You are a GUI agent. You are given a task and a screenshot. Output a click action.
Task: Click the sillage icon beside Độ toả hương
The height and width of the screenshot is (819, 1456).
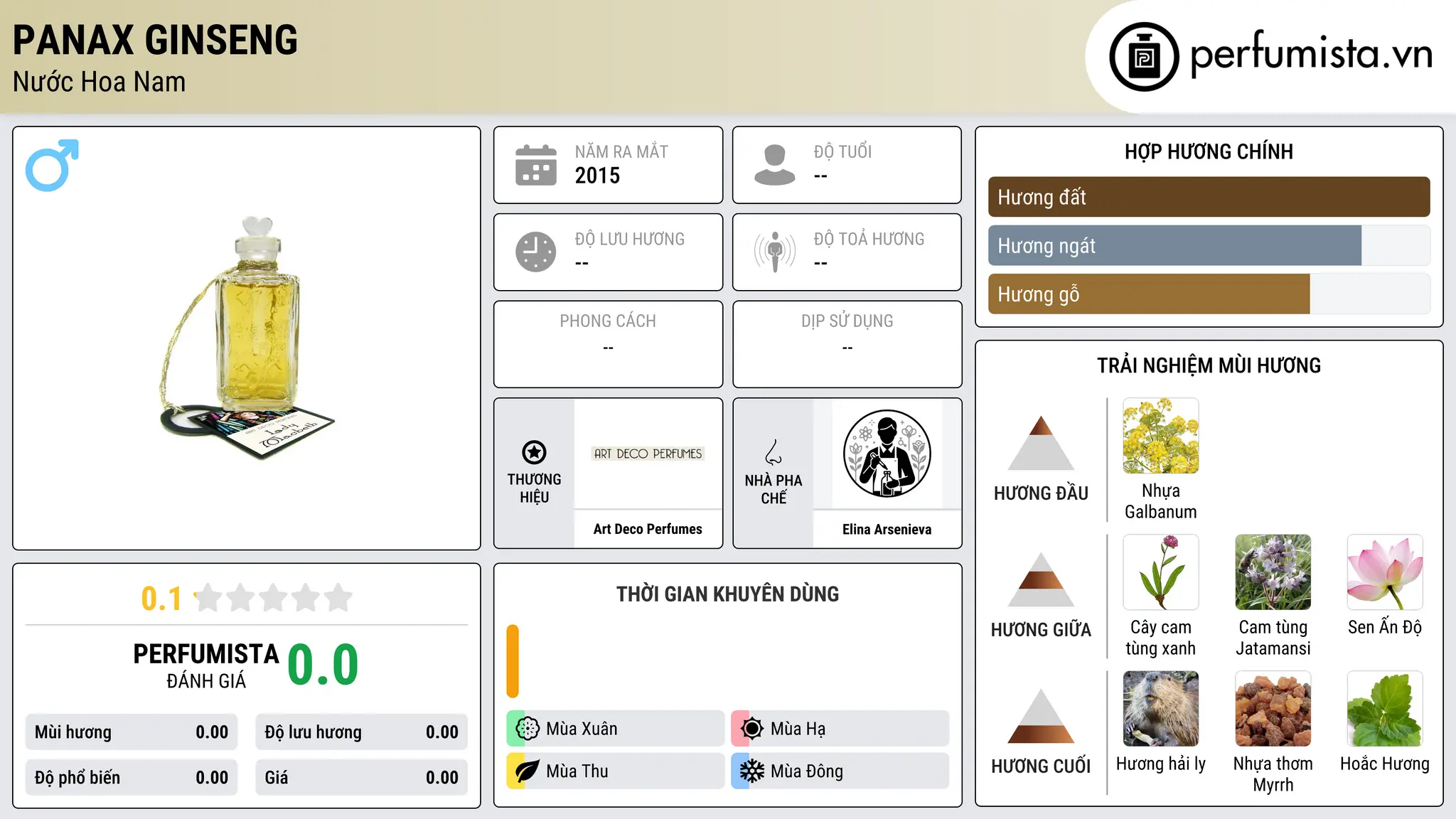[775, 252]
